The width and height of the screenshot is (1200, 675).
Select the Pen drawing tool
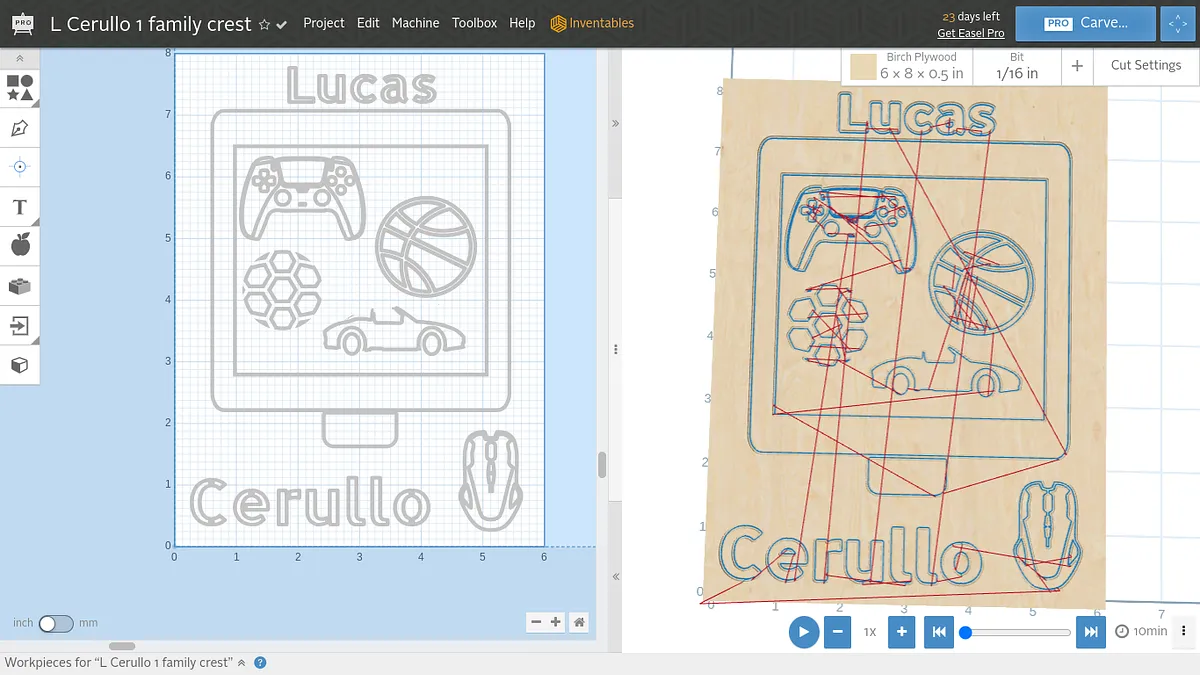click(20, 128)
